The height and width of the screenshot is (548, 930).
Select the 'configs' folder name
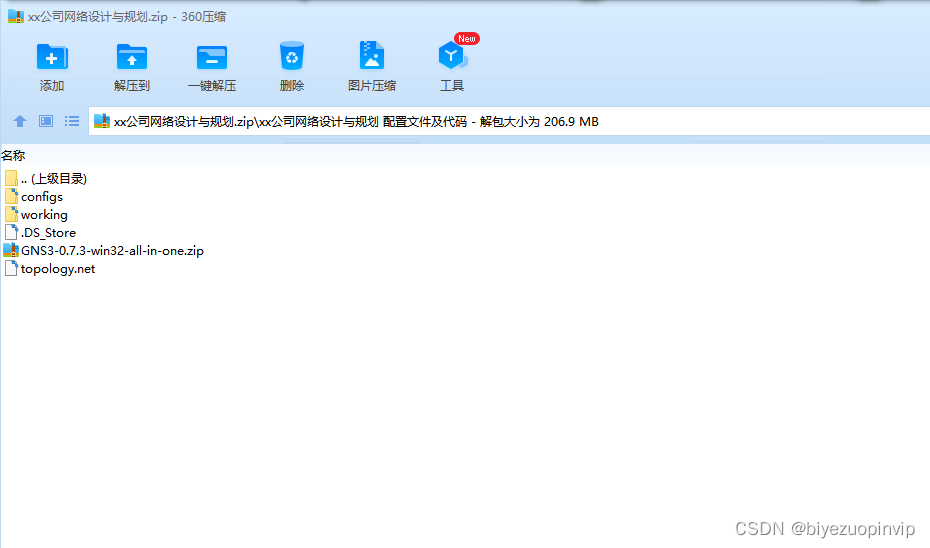click(42, 197)
